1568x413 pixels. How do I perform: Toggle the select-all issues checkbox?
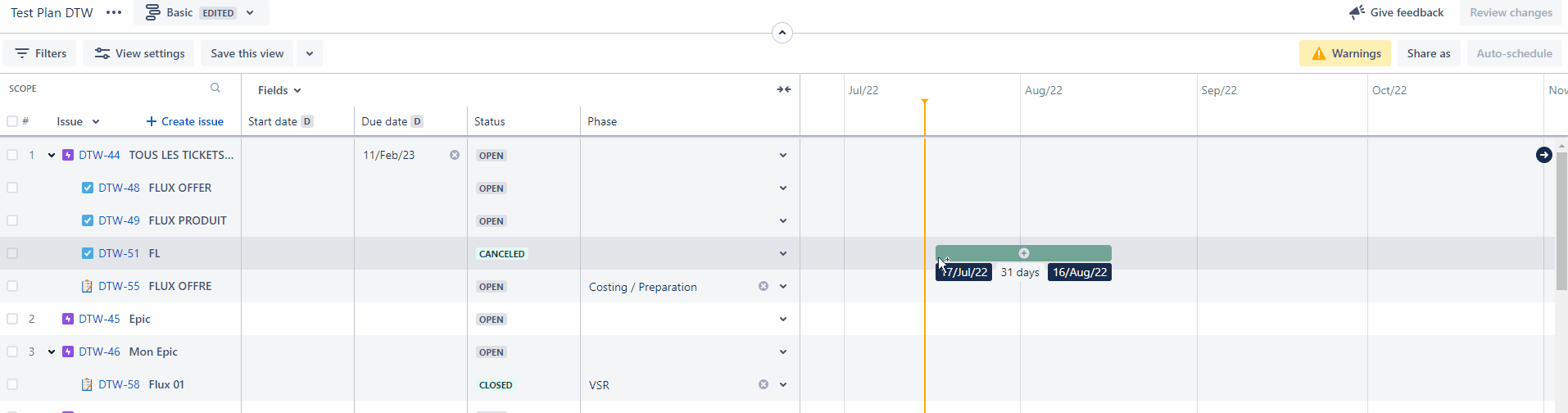click(12, 121)
